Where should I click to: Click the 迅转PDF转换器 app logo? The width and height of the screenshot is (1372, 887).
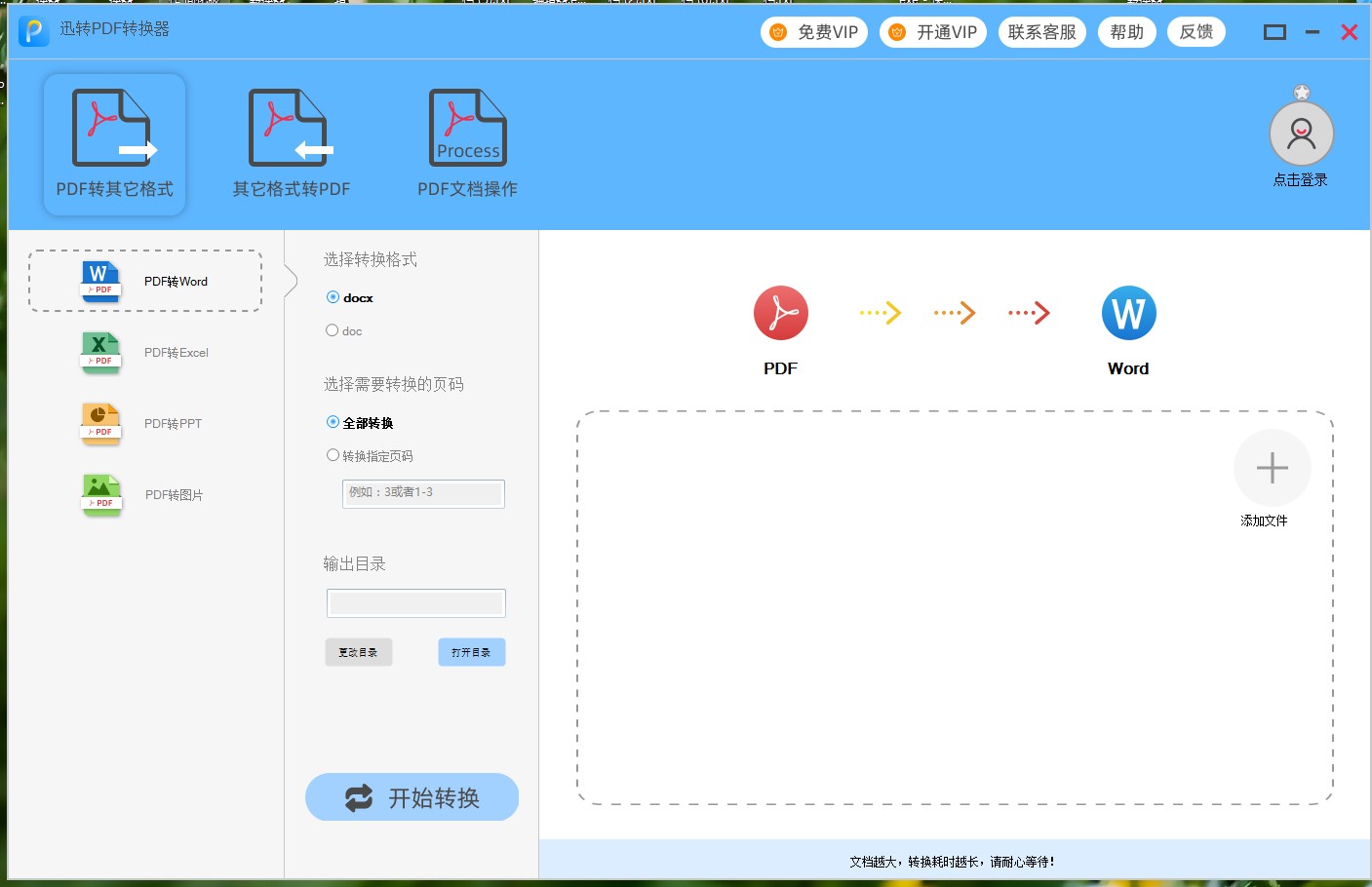click(x=33, y=31)
